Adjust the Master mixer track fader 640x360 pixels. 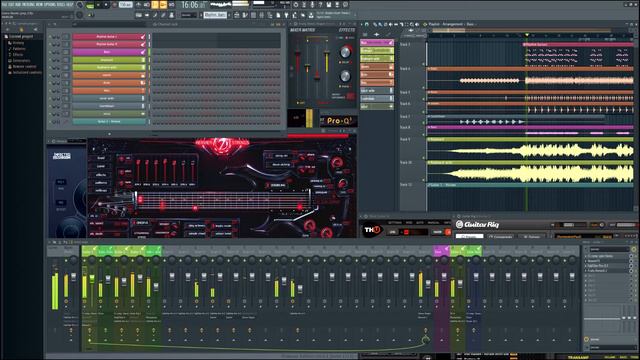click(73, 277)
